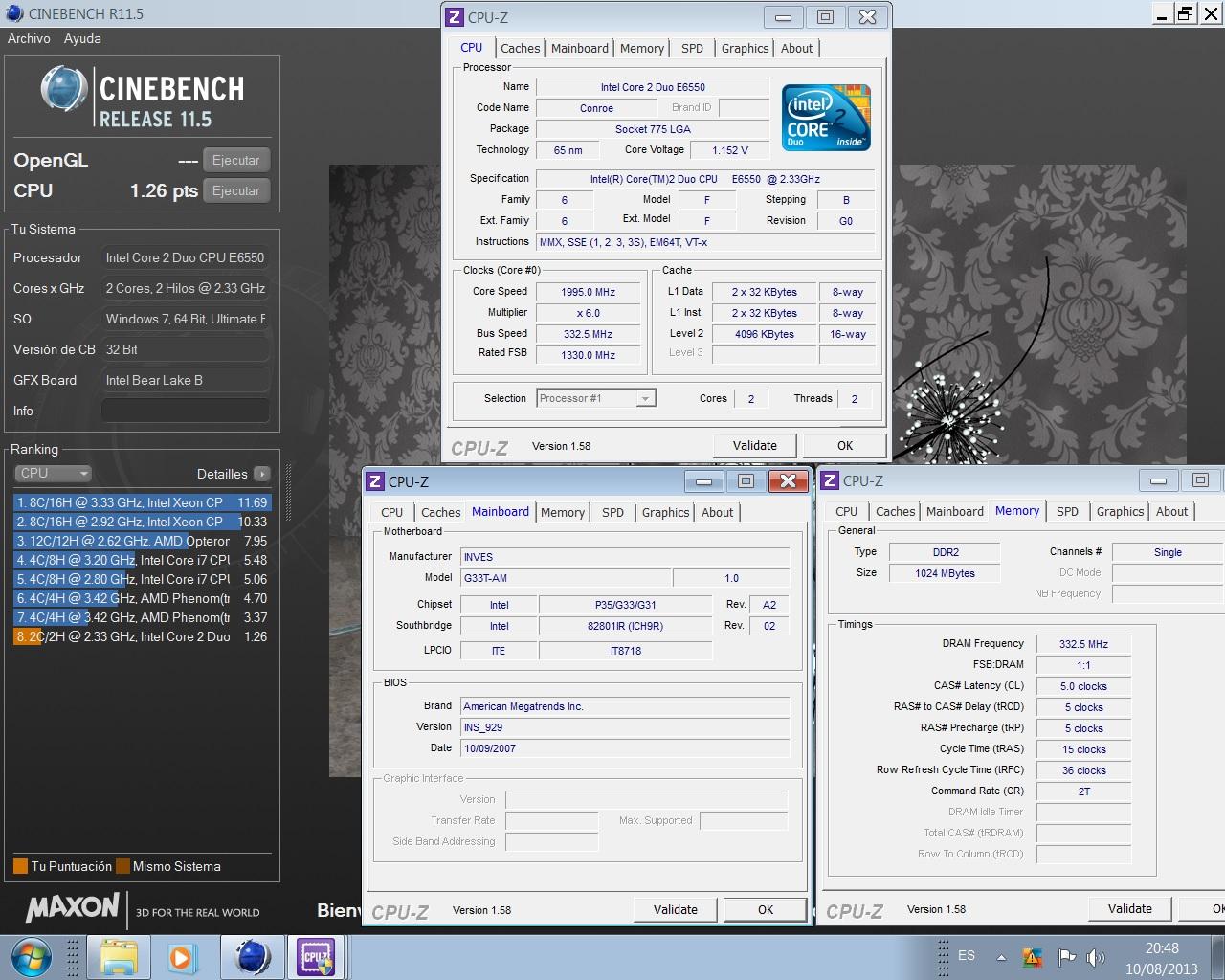Switch to CPU-Z via its taskbar icon
1225x980 pixels.
coord(316,957)
